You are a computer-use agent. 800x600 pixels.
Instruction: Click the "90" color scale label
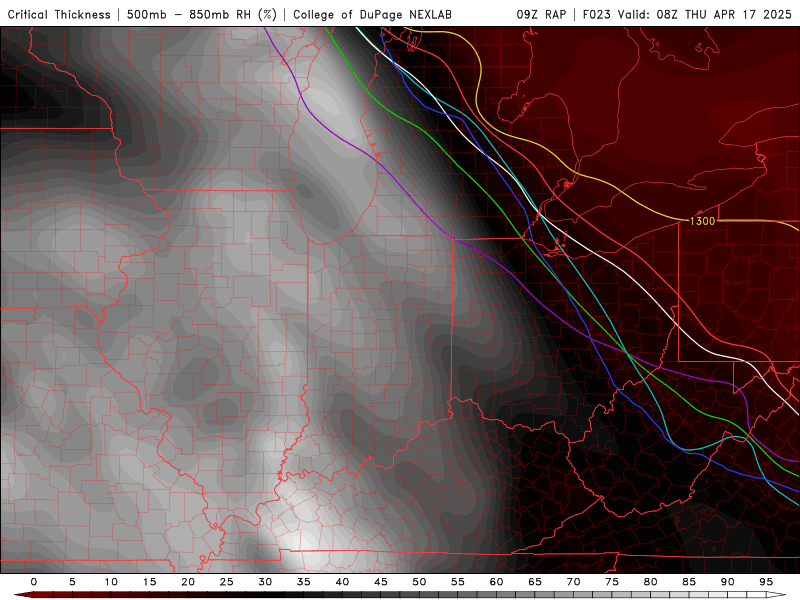728,582
